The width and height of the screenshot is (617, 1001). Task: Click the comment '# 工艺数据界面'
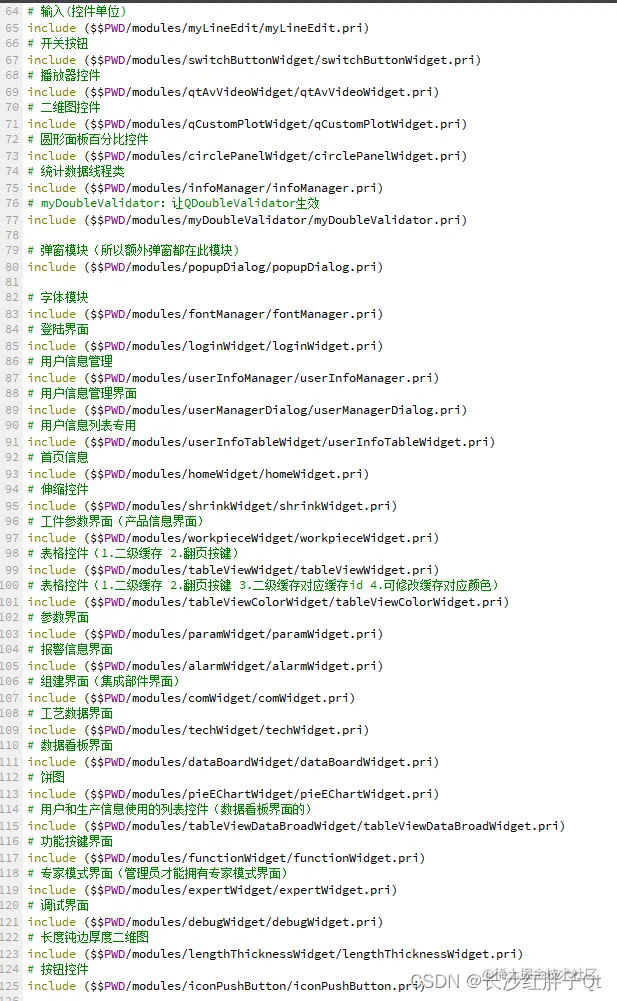[70, 713]
